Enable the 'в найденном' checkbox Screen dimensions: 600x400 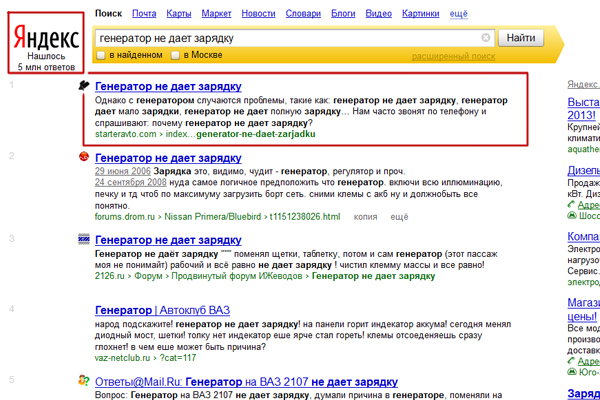click(x=101, y=55)
